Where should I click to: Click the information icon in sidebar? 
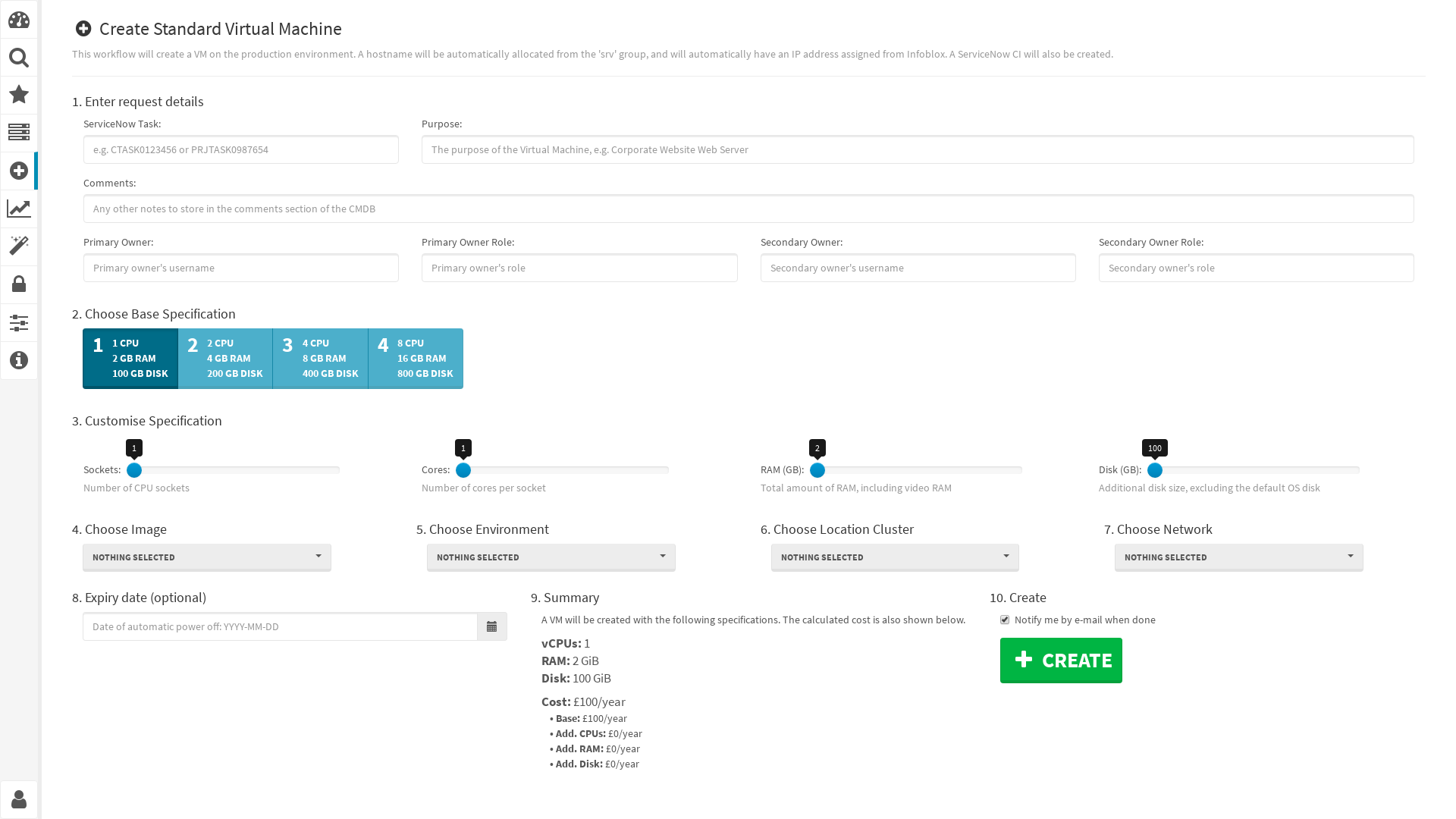click(x=19, y=360)
